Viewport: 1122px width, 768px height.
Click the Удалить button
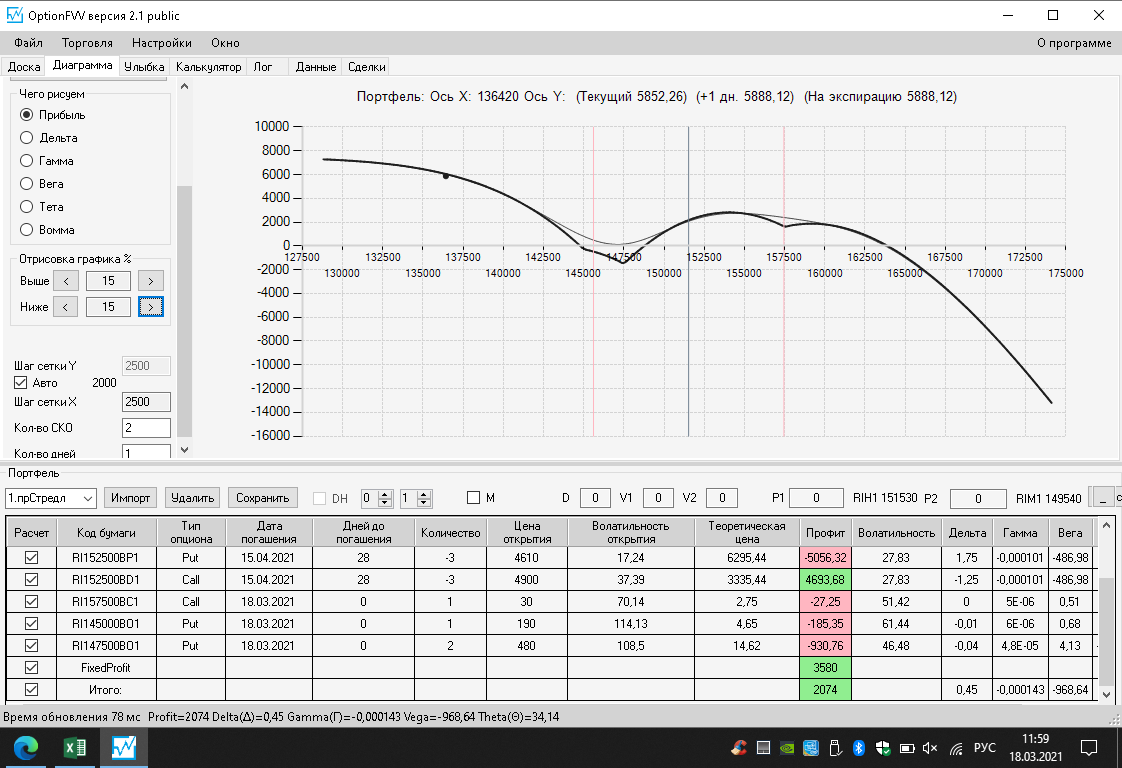[x=192, y=498]
